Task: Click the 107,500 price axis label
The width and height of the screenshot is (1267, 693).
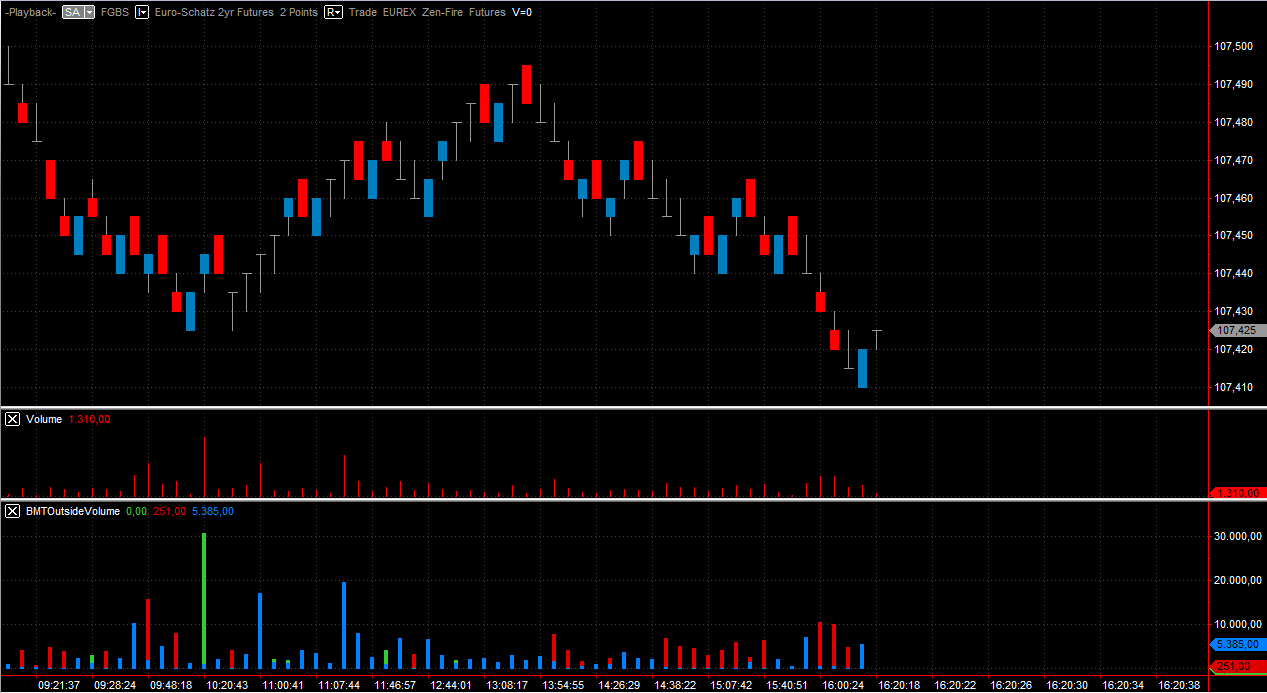Action: (1233, 46)
